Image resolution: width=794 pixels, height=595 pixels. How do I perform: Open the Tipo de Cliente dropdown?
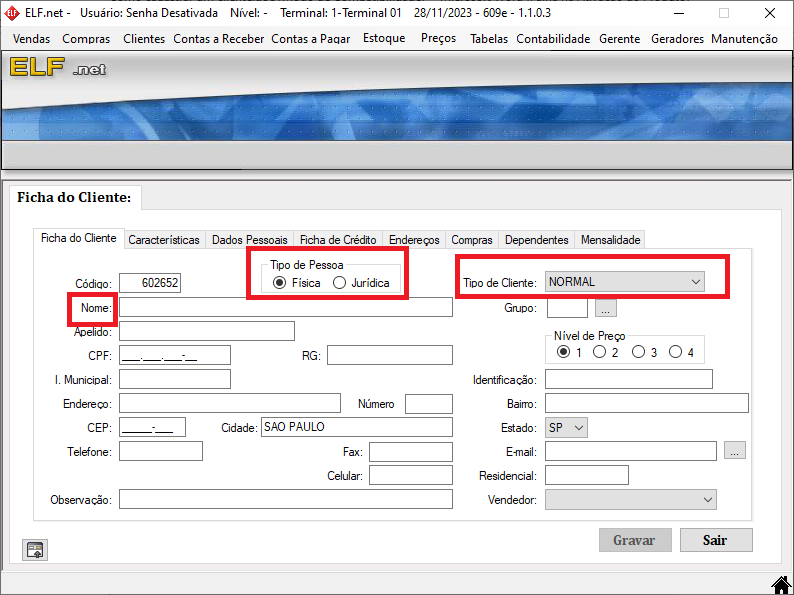[624, 282]
